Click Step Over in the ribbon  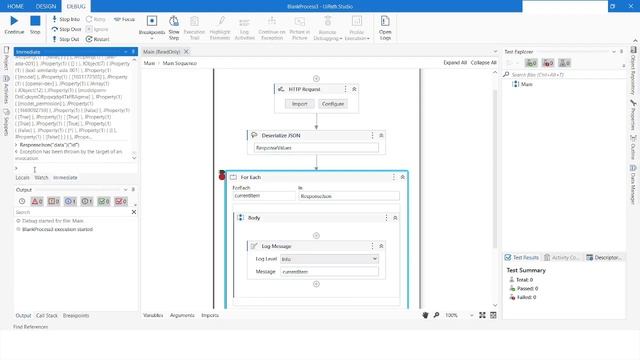[x=66, y=29]
